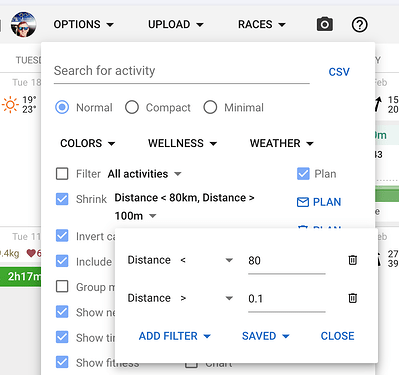Open the ADD FILTER dropdown

point(175,336)
